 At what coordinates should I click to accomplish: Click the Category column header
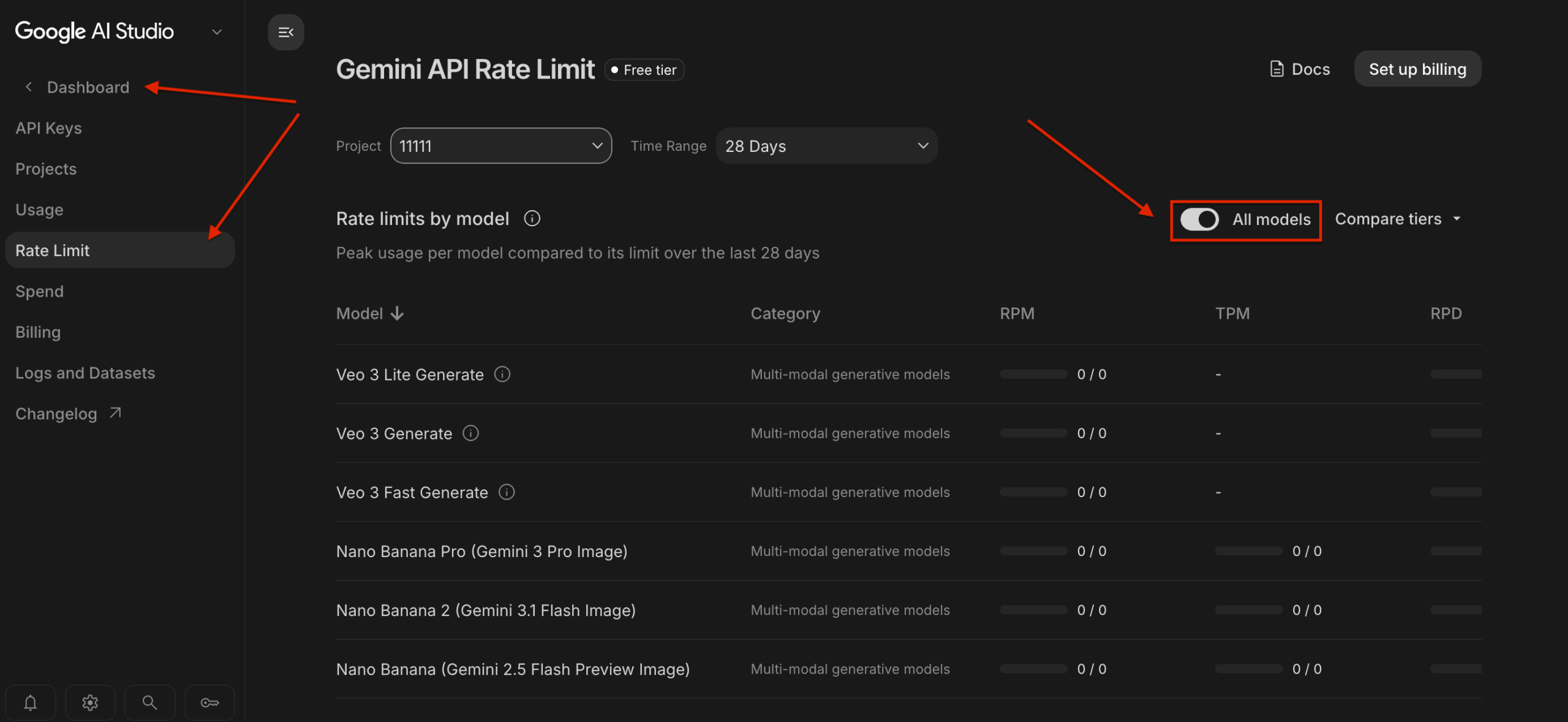coord(785,314)
